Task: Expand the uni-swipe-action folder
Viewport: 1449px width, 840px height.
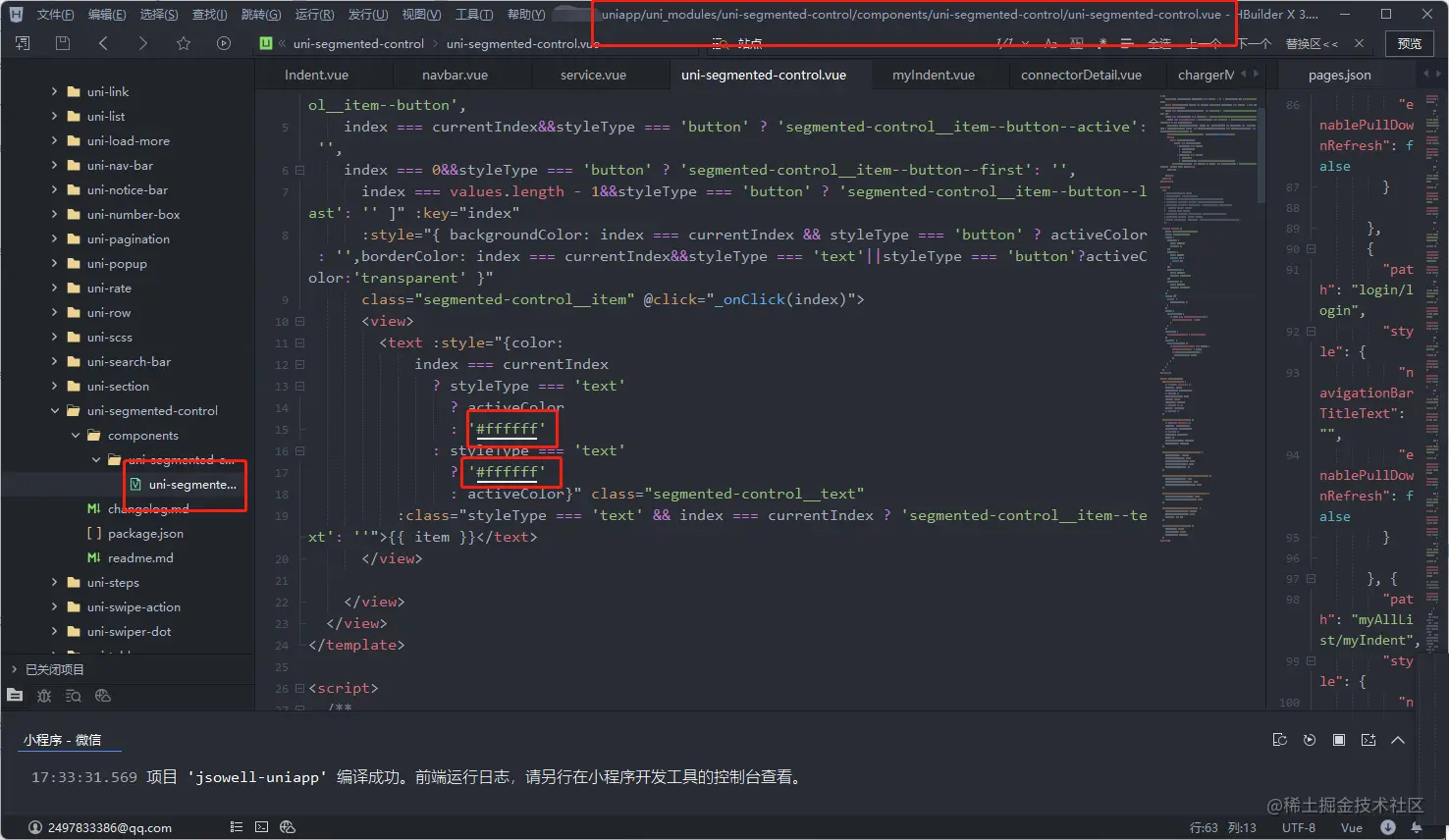Action: (x=54, y=606)
